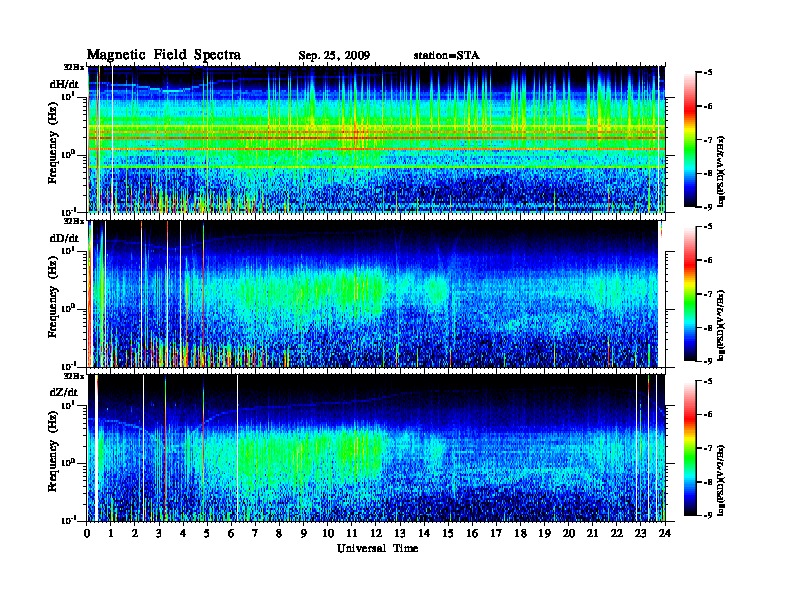This screenshot has height=612, width=792.
Task: Click hour tick label "5" on time axis
Action: point(207,533)
